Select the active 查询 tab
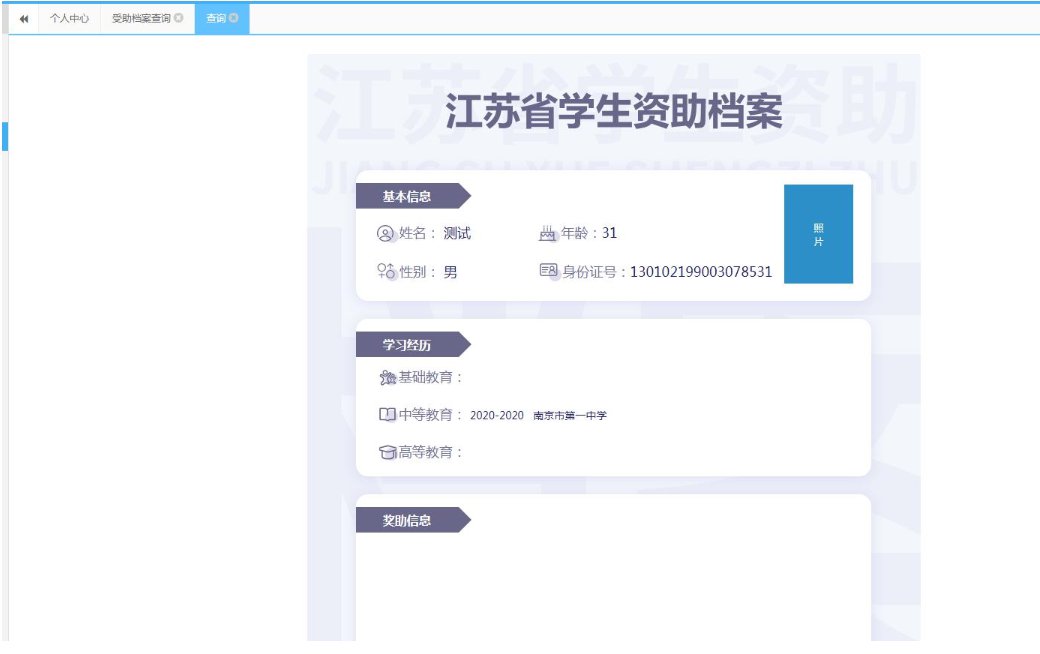1040x654 pixels. (215, 18)
